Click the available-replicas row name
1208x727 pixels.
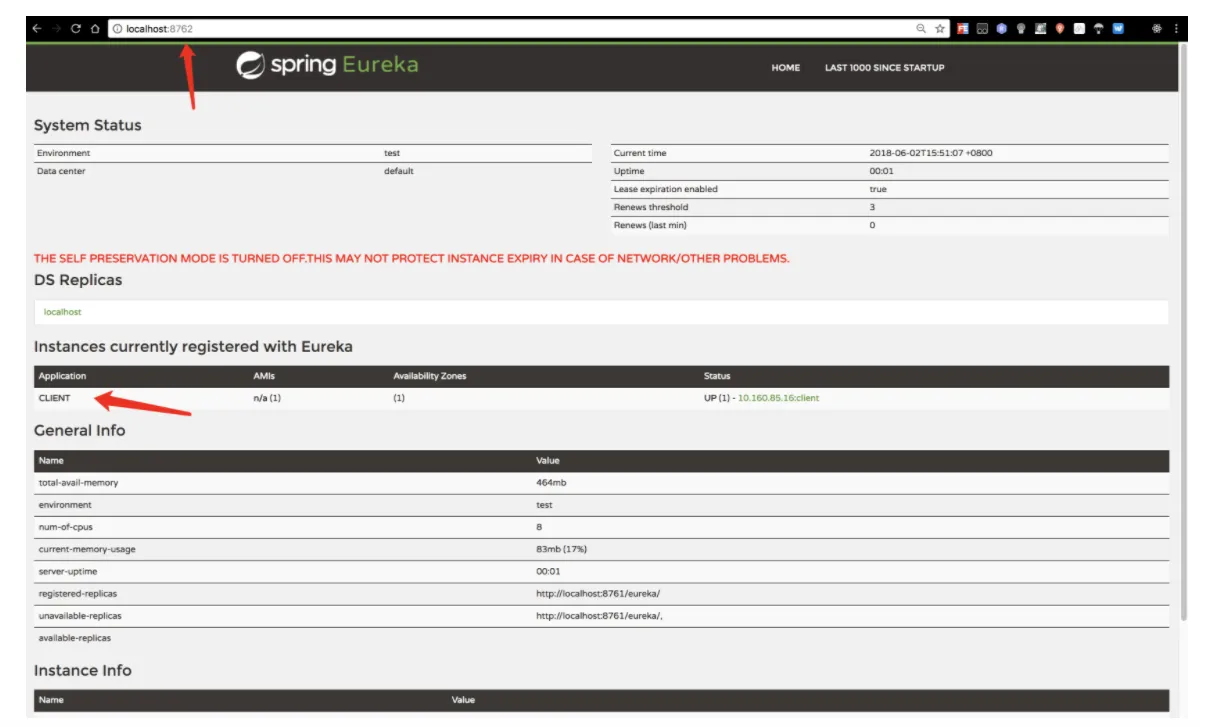click(75, 637)
